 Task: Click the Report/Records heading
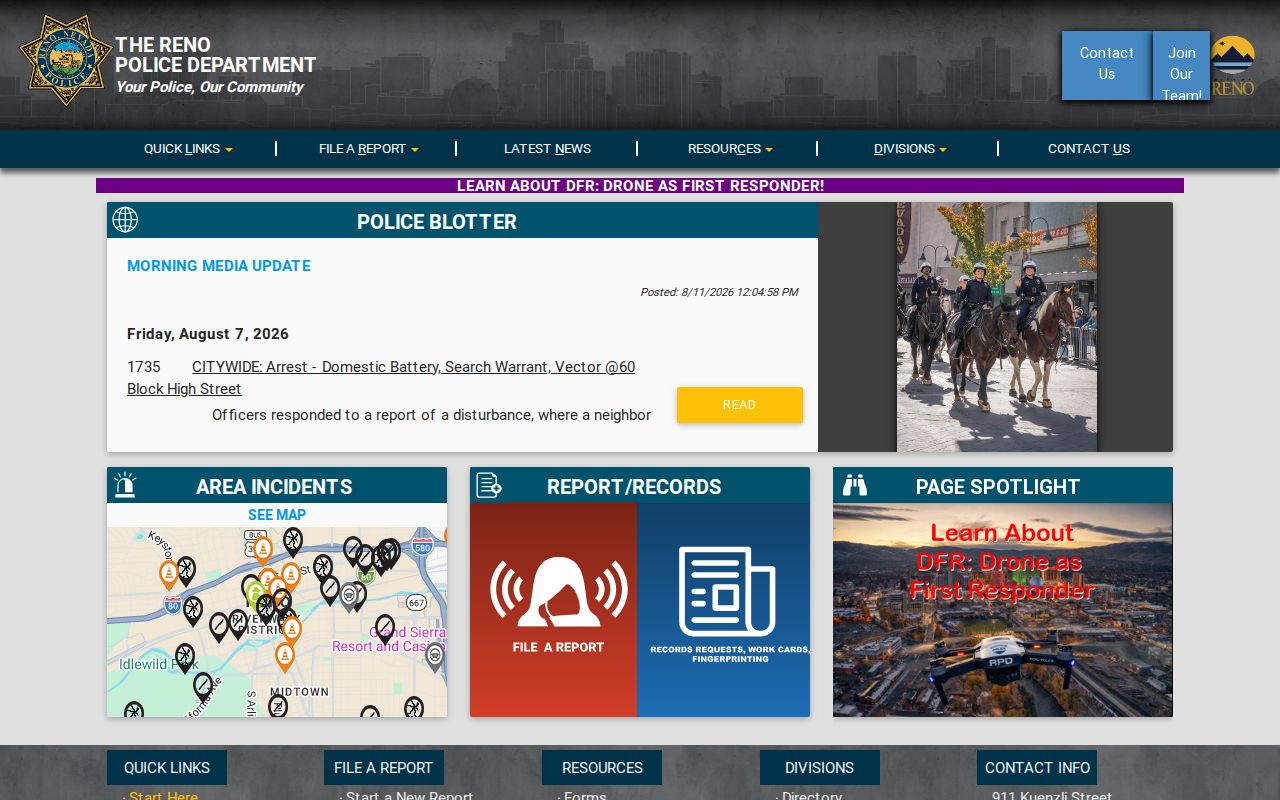pyautogui.click(x=634, y=487)
